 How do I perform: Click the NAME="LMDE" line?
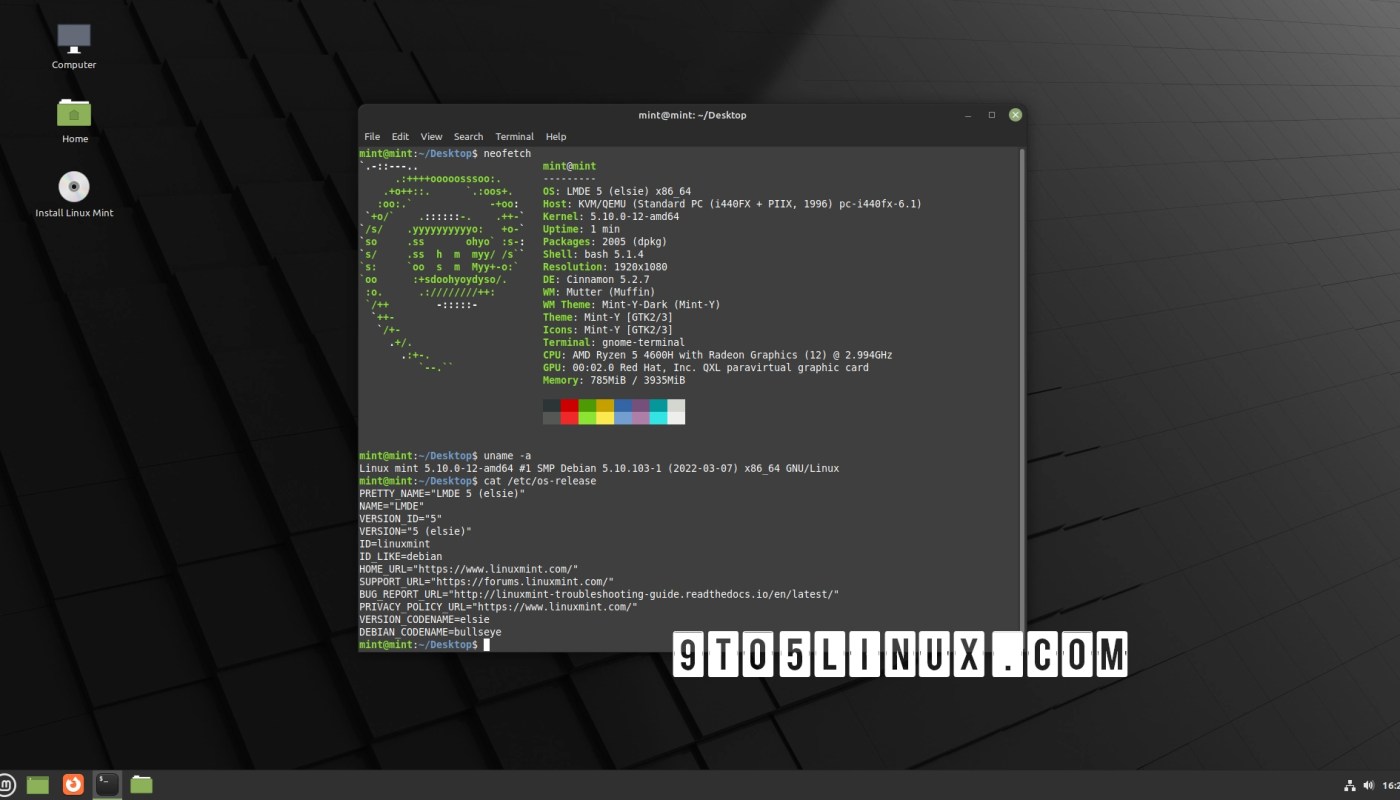pos(391,506)
